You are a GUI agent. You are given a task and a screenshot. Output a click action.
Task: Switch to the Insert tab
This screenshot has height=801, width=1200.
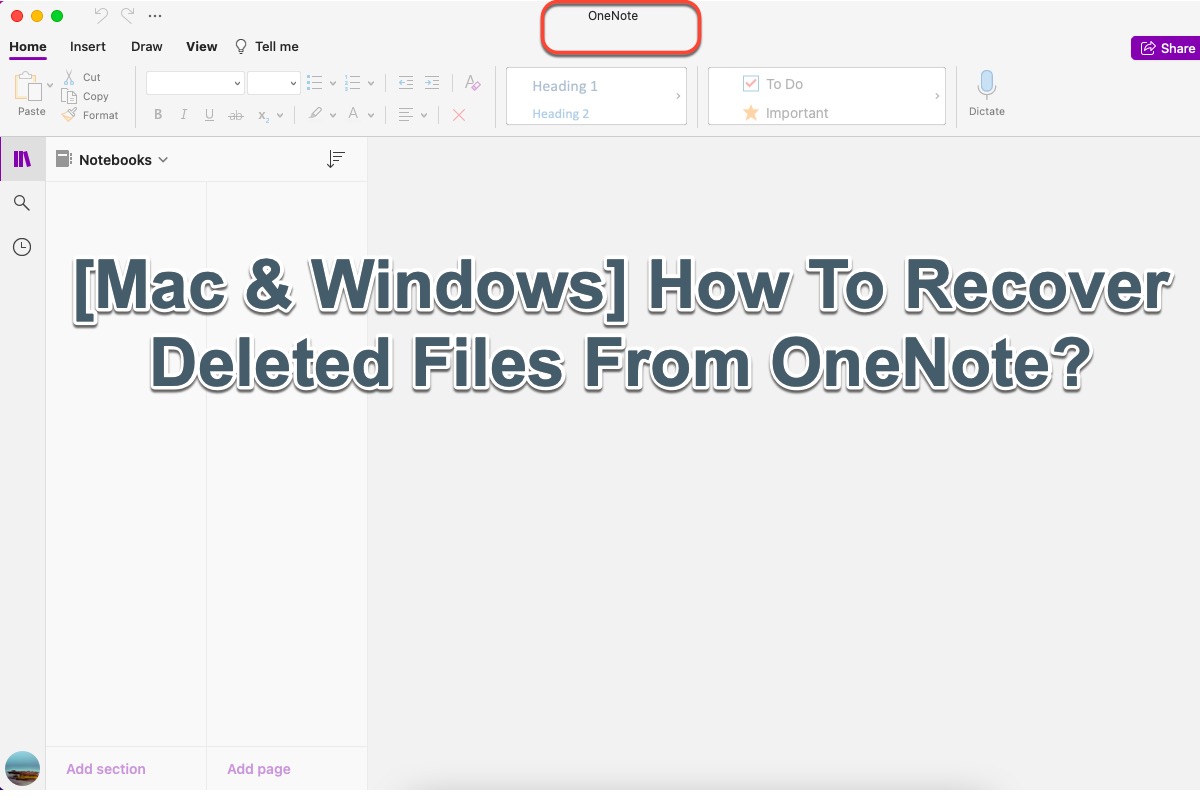click(88, 46)
